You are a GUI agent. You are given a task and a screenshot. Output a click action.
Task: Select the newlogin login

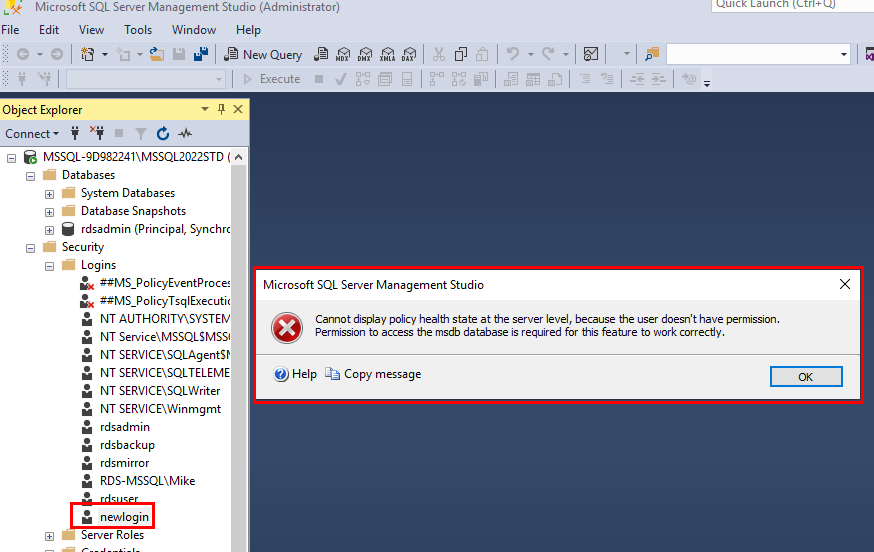coord(124,517)
